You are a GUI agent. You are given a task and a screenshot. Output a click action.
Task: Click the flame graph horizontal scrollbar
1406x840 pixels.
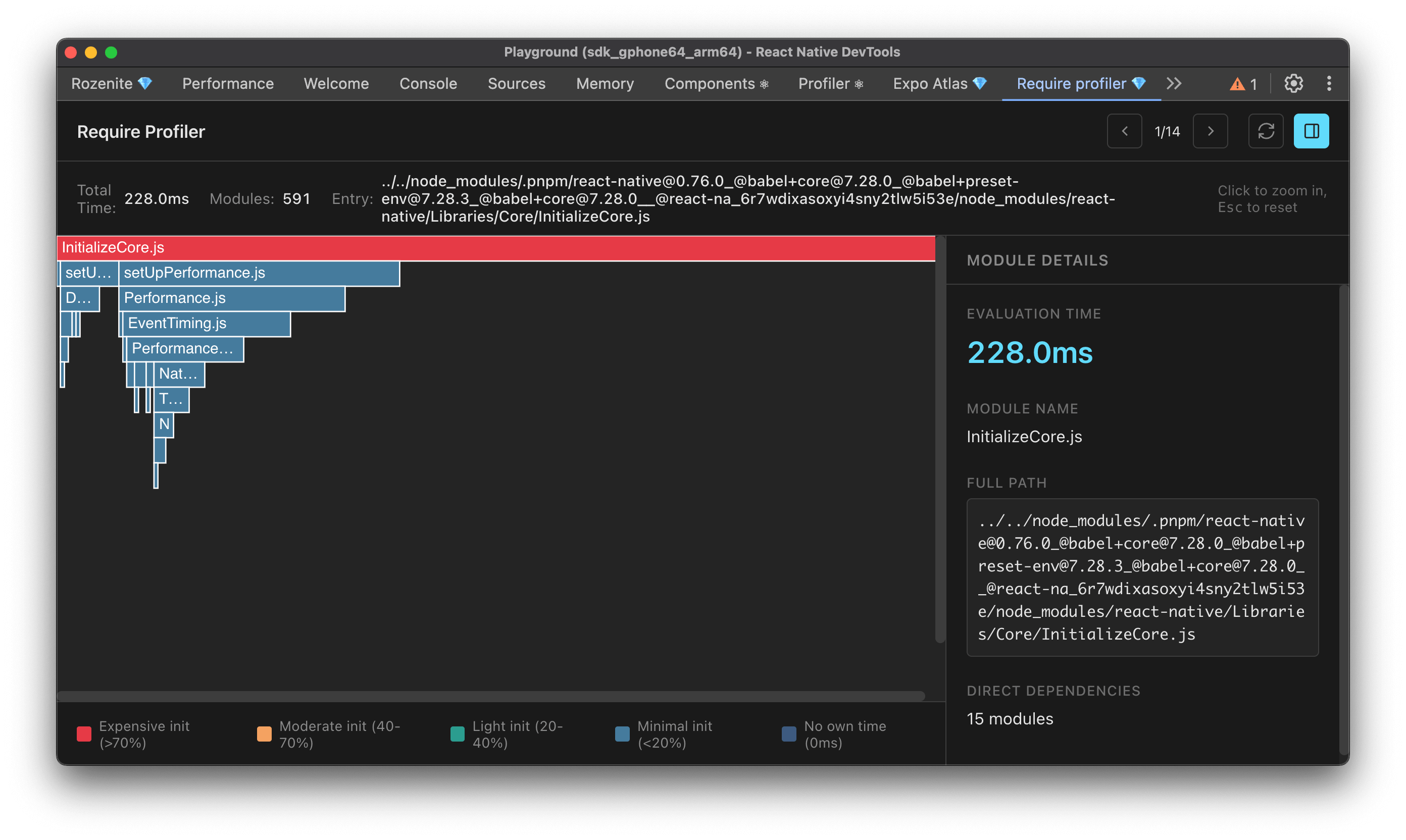[x=490, y=696]
